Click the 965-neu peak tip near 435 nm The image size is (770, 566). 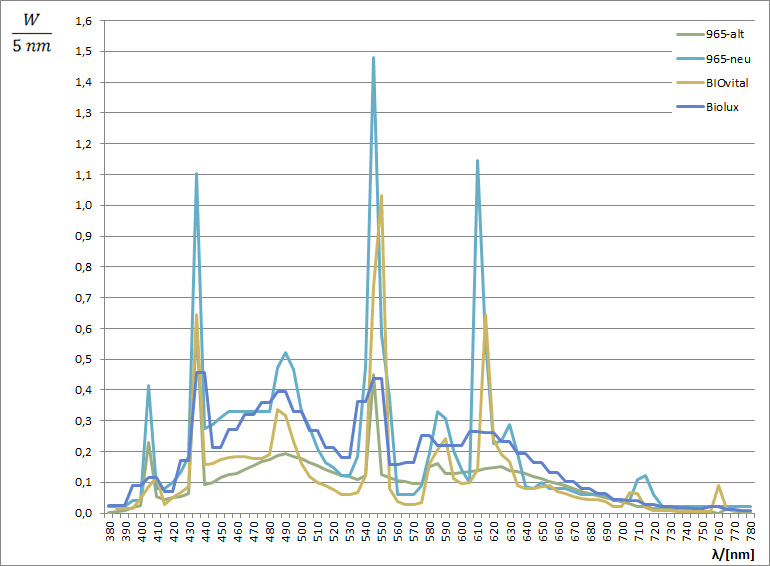tap(196, 174)
